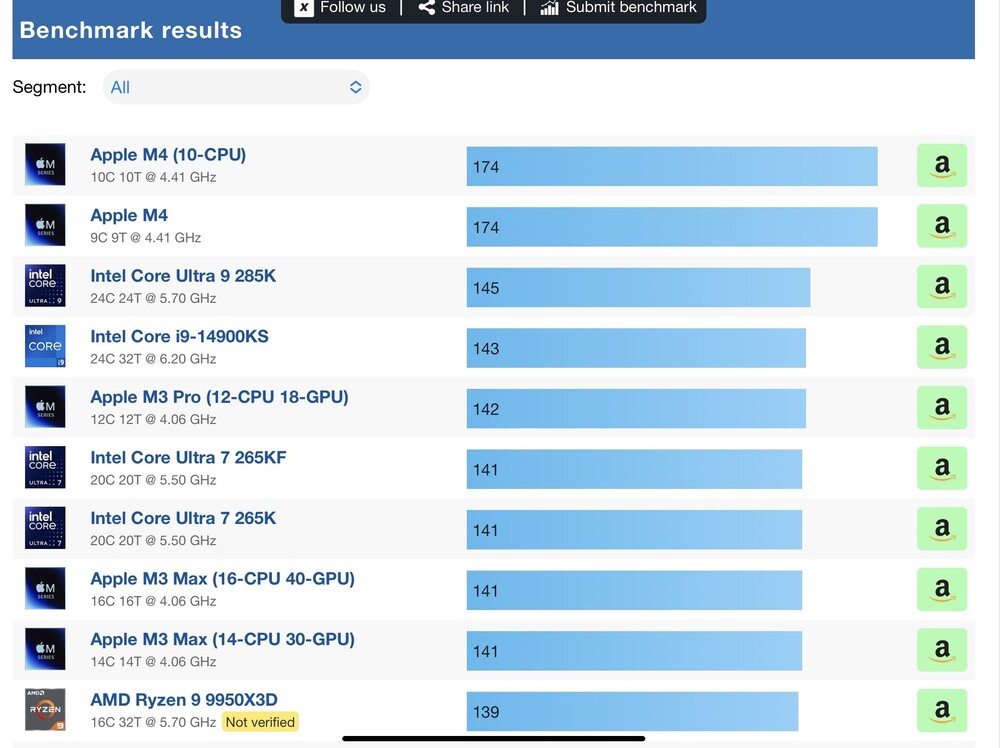Click score bar 142 for Apple M3 Pro
1000x748 pixels.
[636, 409]
